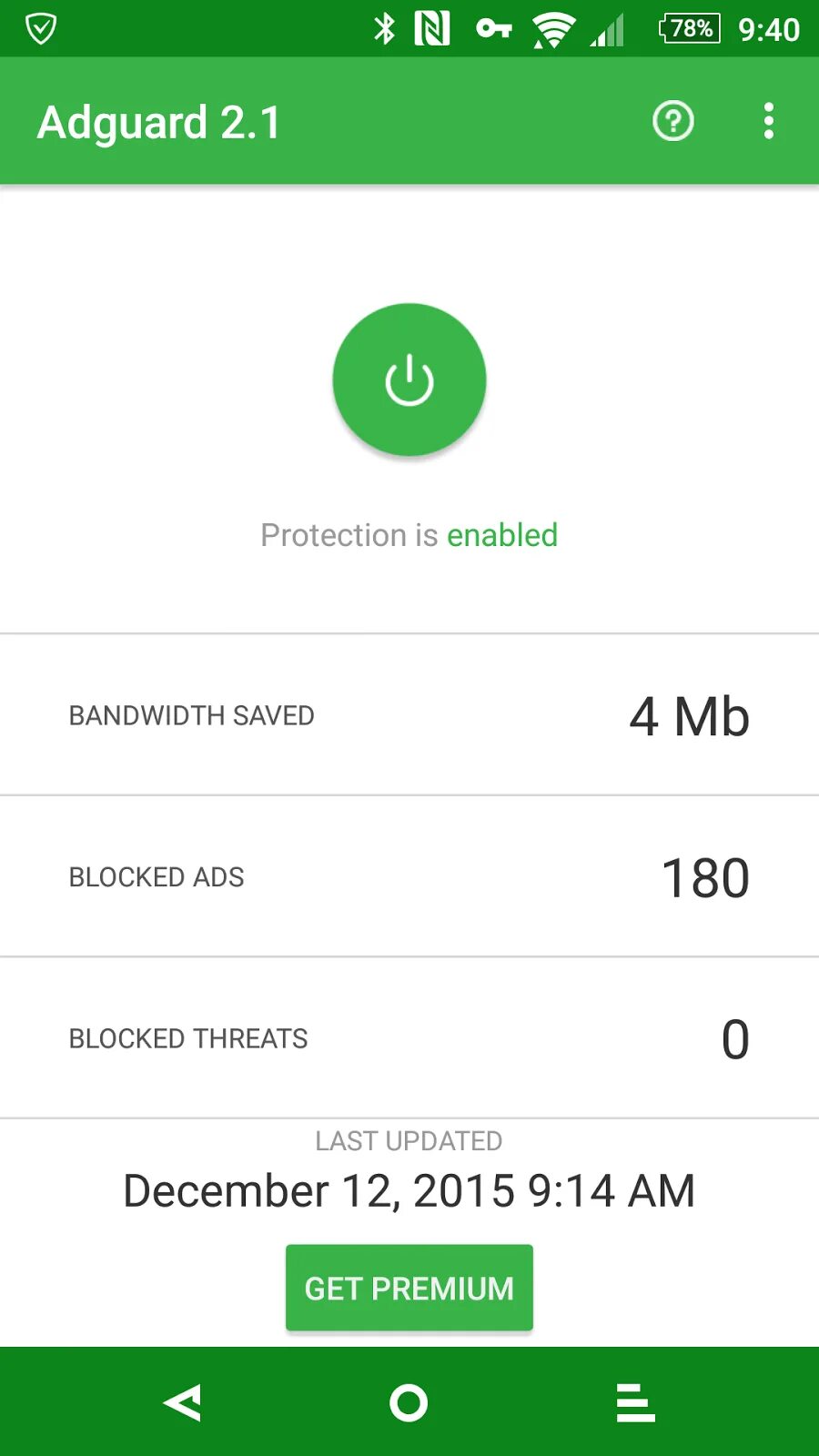Open the recent apps navigation button
The height and width of the screenshot is (1456, 819).
pyautogui.click(x=635, y=1402)
